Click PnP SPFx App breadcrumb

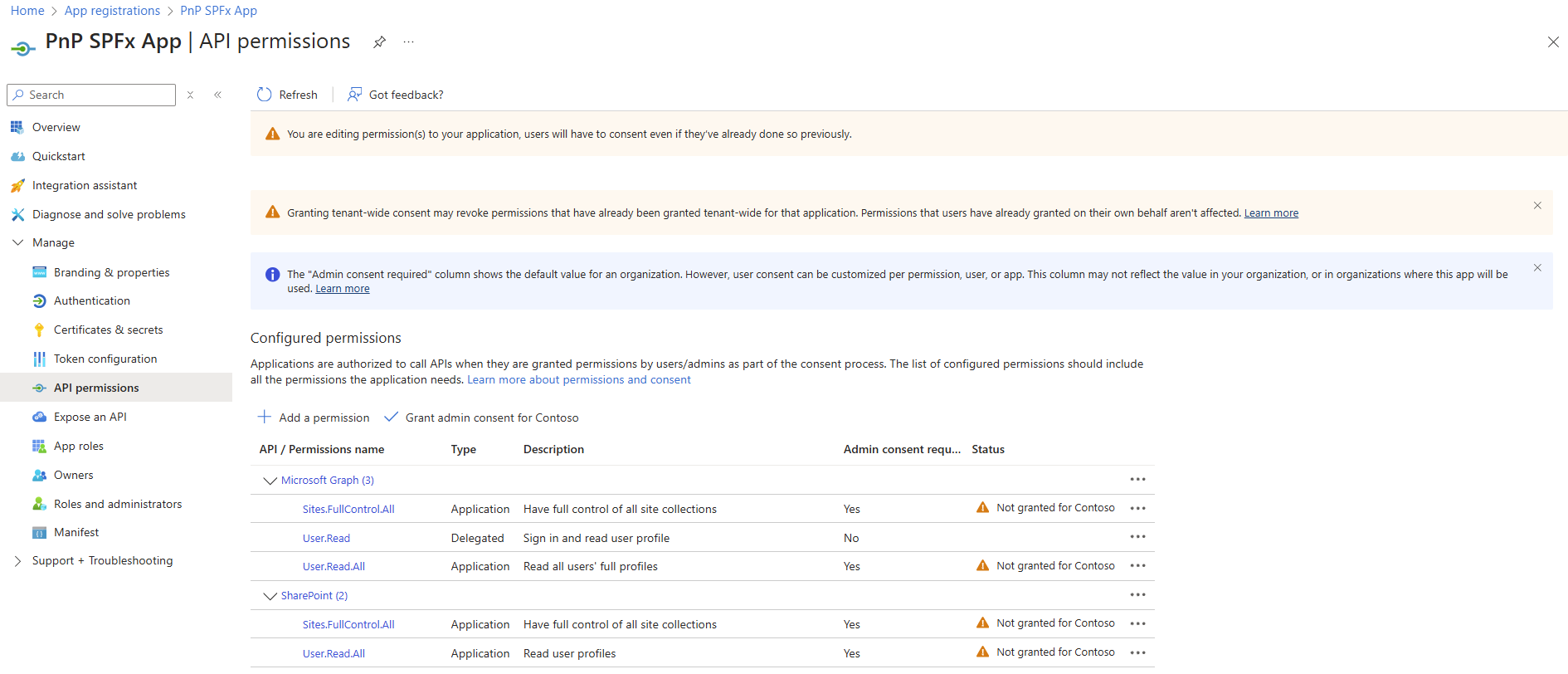click(x=218, y=11)
